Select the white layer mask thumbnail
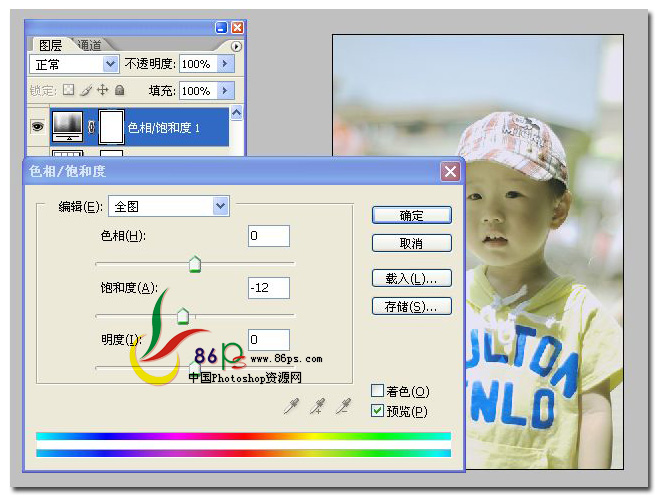This screenshot has height=500, width=660. click(x=112, y=127)
